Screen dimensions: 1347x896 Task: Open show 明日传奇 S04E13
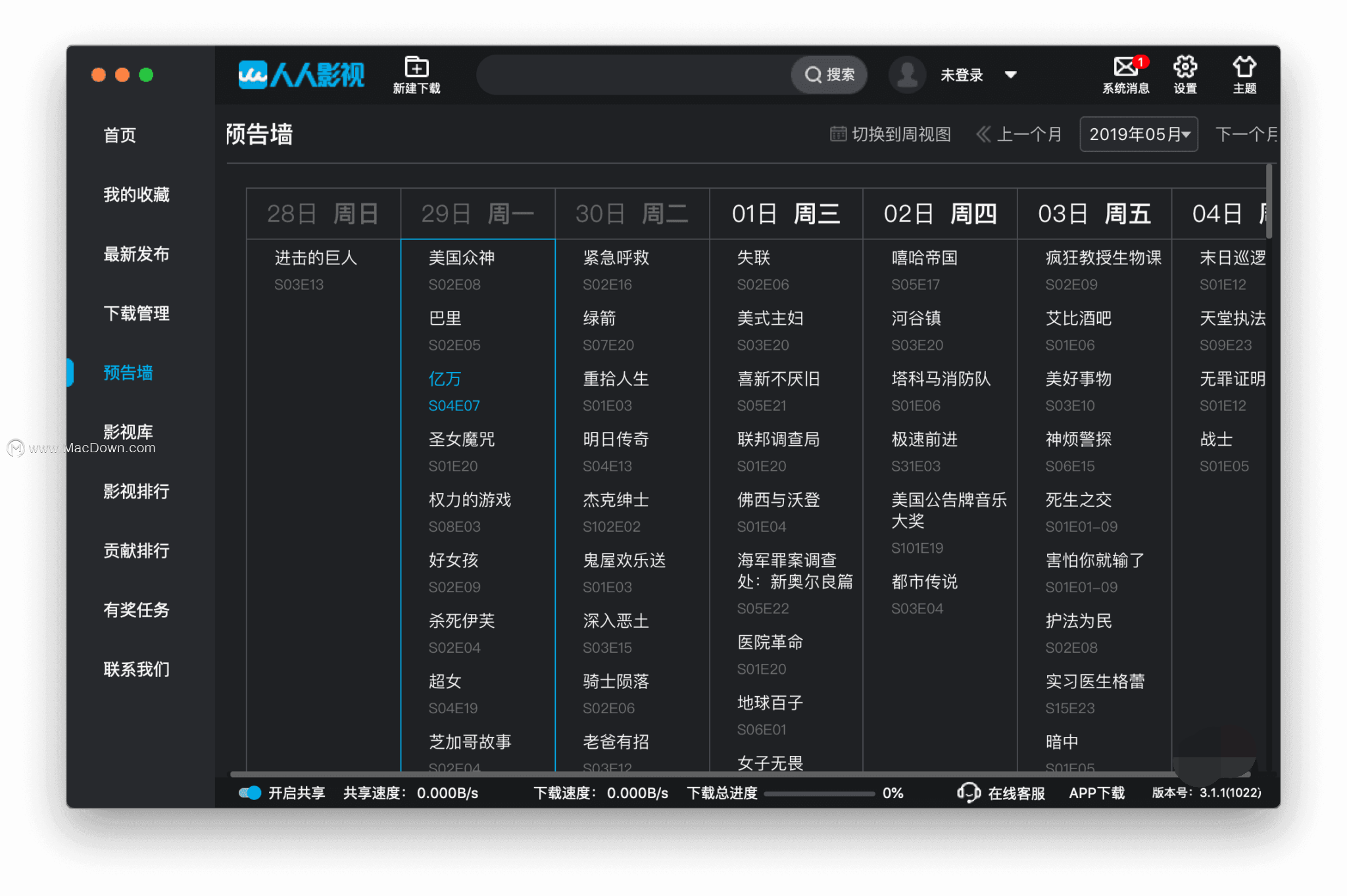pos(616,452)
